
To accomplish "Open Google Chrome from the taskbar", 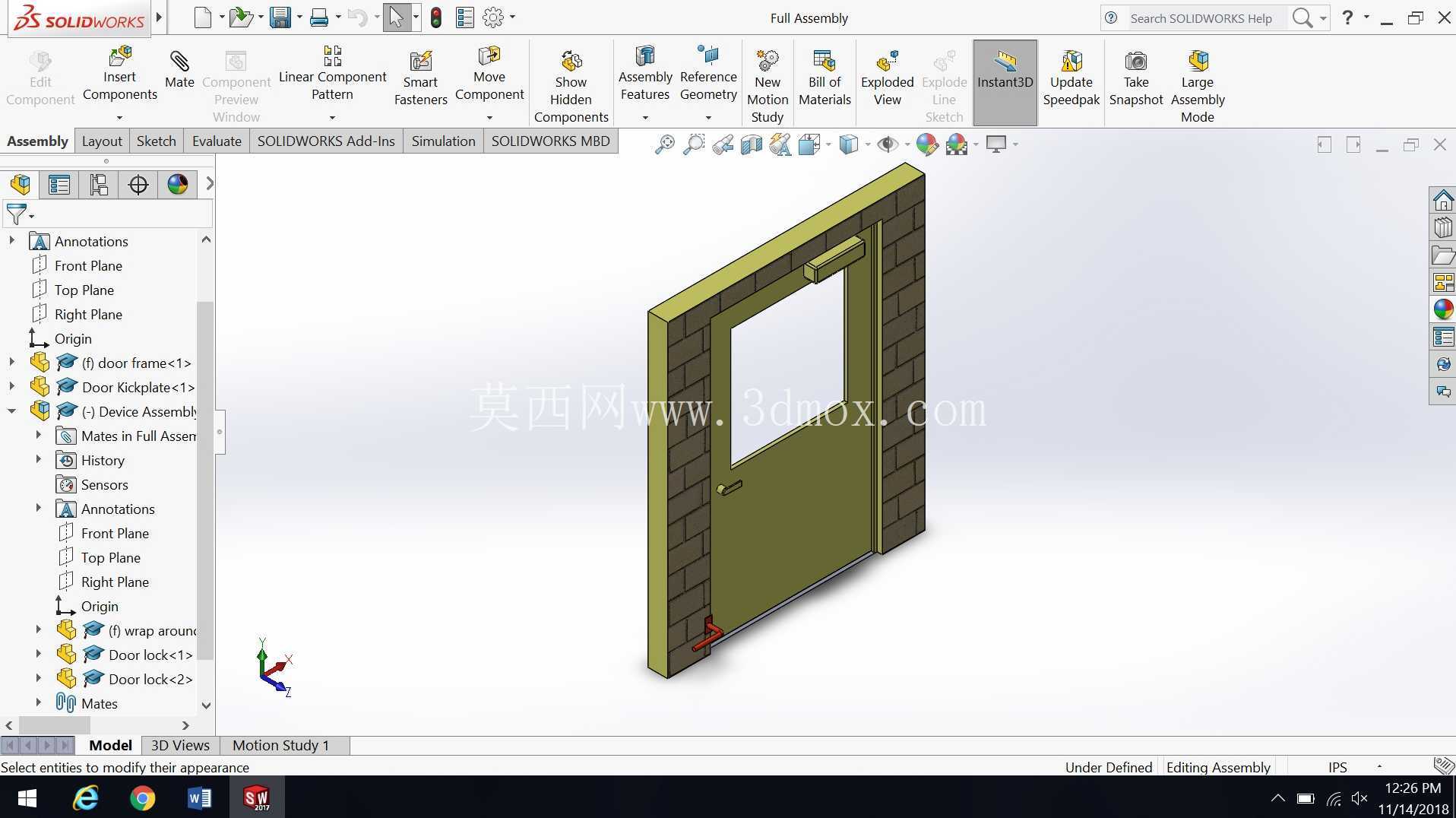I will [x=142, y=797].
